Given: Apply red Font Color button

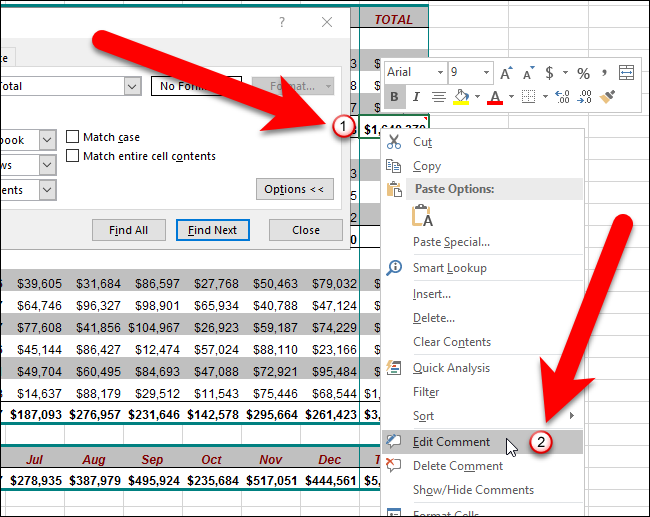Looking at the screenshot, I should [495, 97].
